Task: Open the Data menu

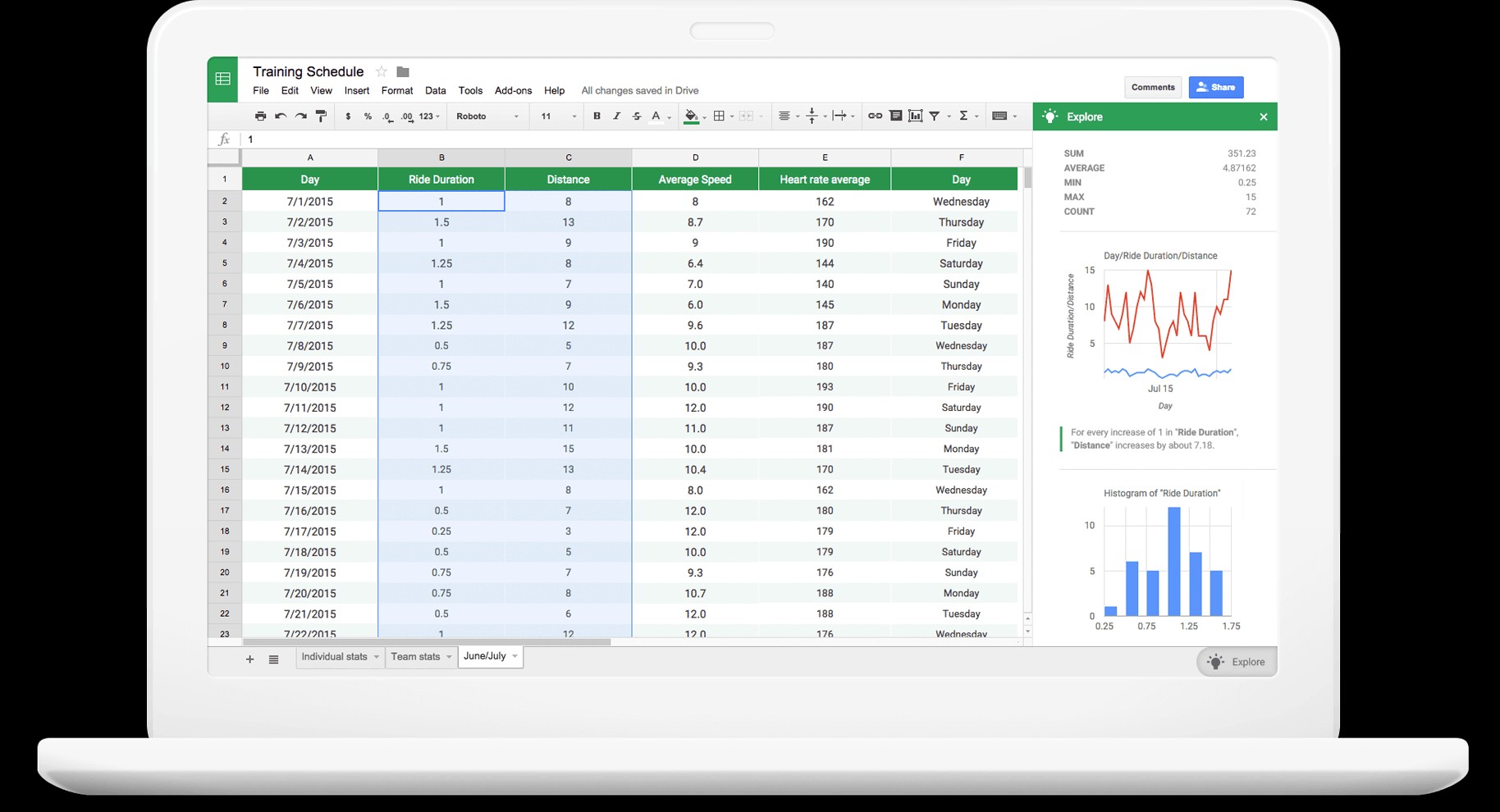Action: click(435, 90)
